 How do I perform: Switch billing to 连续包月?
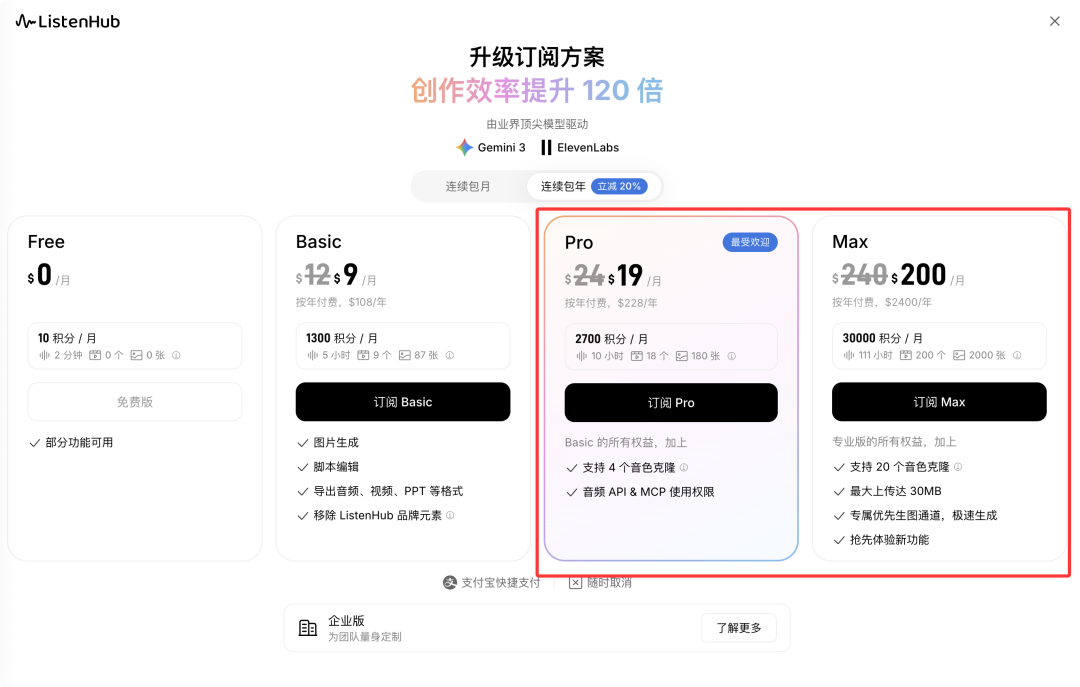(468, 186)
